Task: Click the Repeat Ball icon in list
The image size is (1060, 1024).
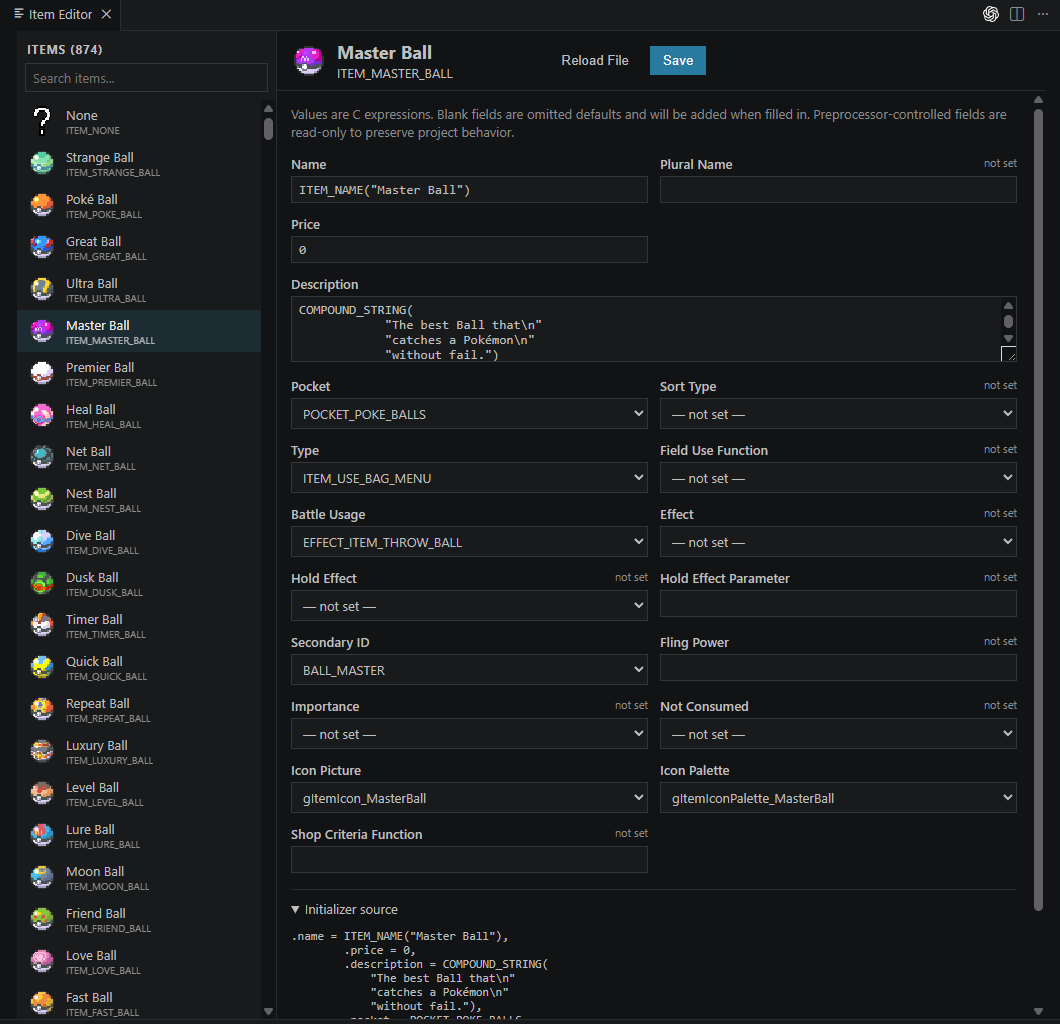Action: tap(42, 708)
